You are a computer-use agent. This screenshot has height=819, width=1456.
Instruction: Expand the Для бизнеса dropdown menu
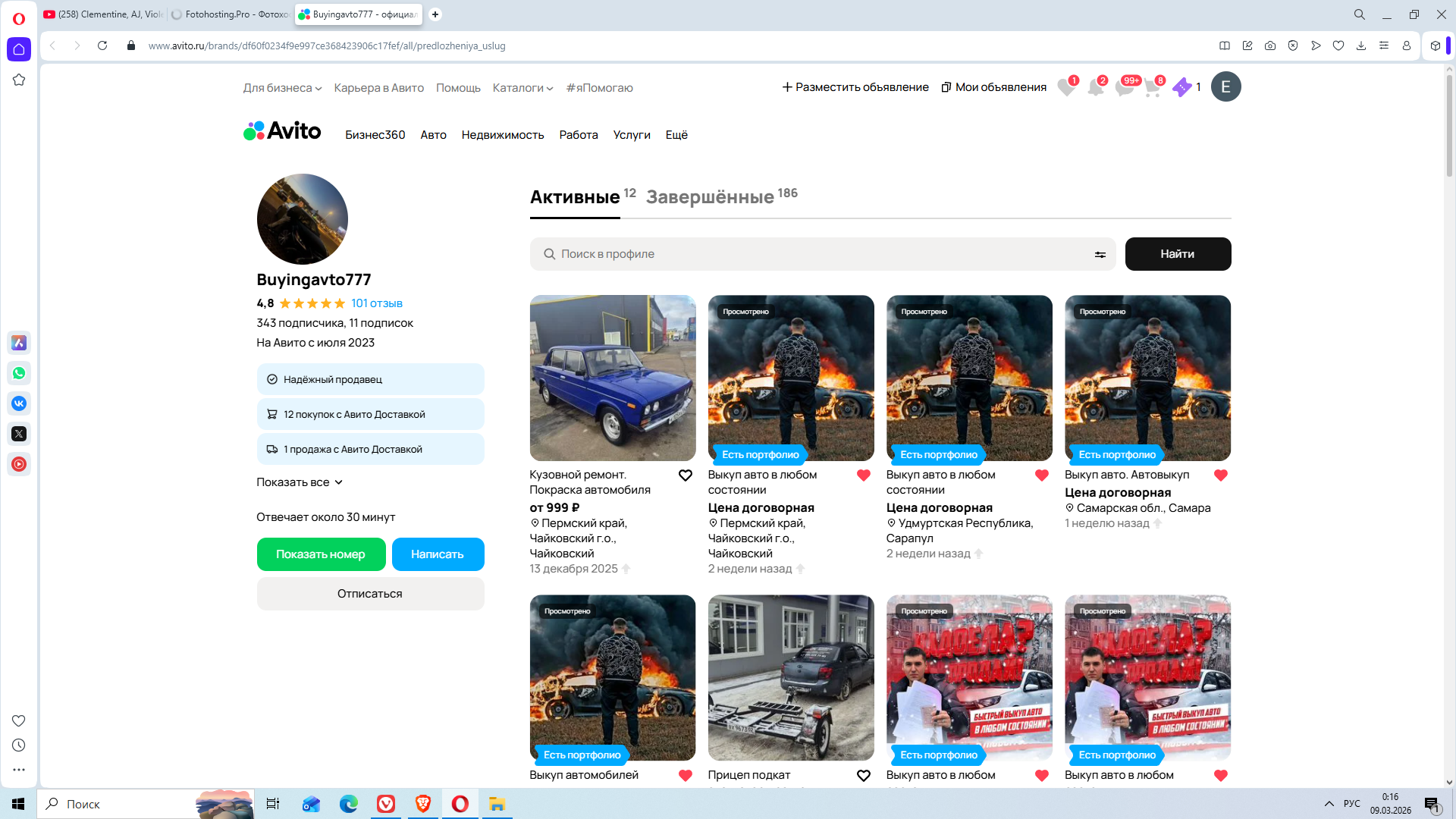coord(282,88)
